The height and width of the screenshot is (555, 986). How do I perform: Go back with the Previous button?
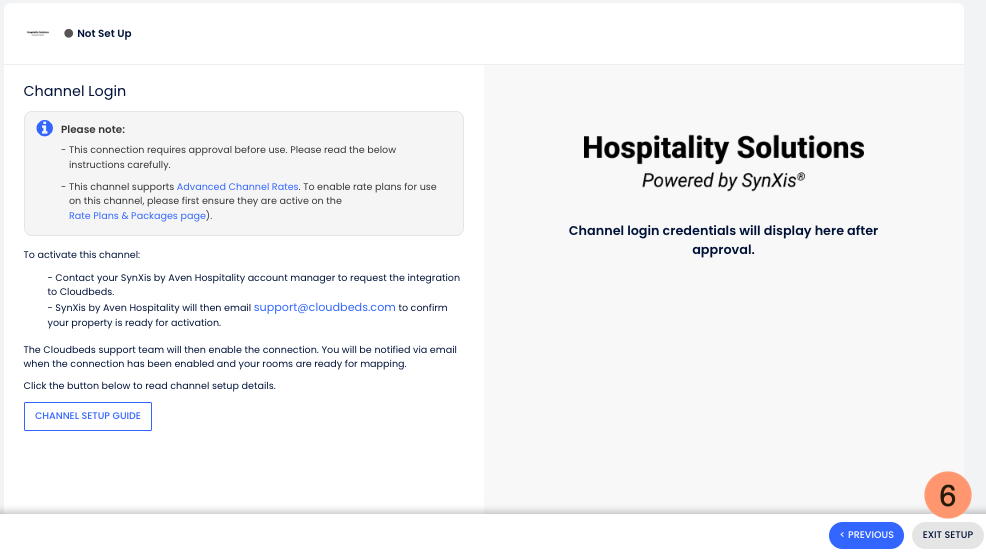pyautogui.click(x=866, y=535)
